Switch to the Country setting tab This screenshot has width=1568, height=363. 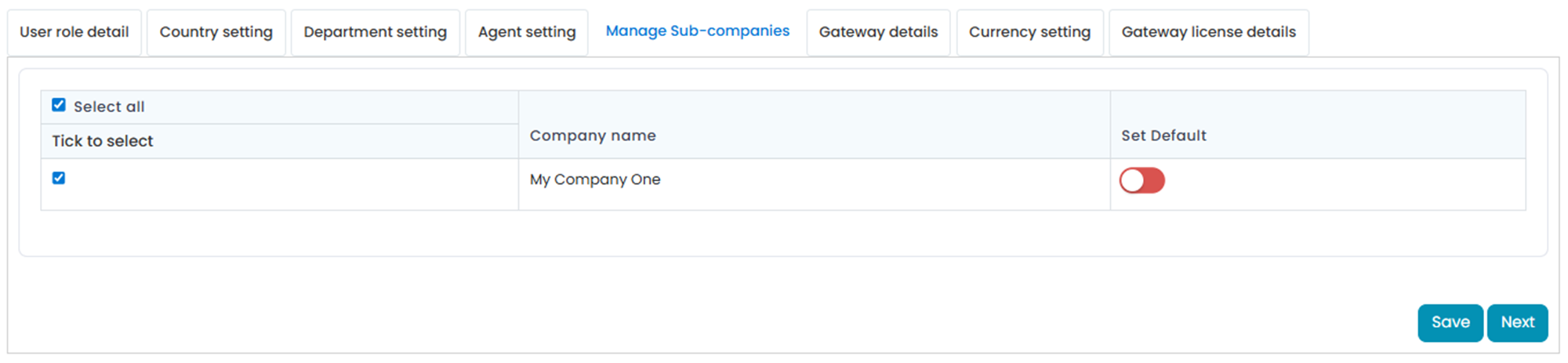pos(216,32)
